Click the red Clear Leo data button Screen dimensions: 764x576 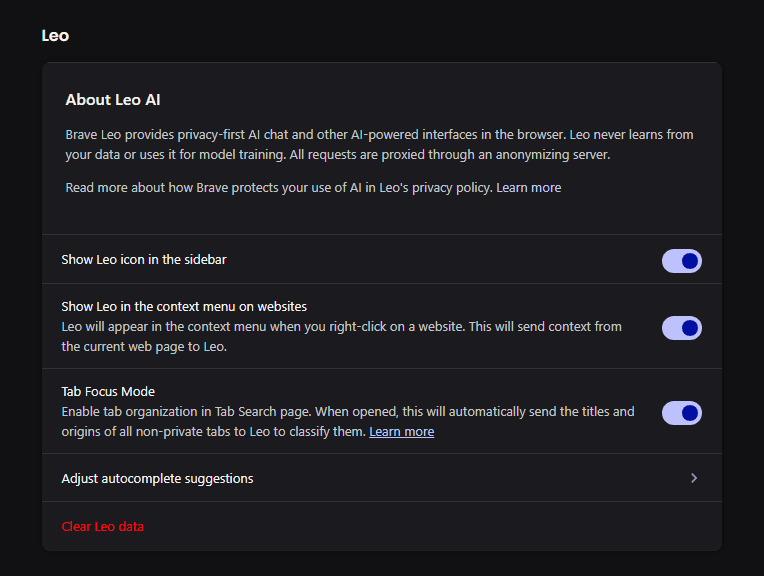click(102, 527)
